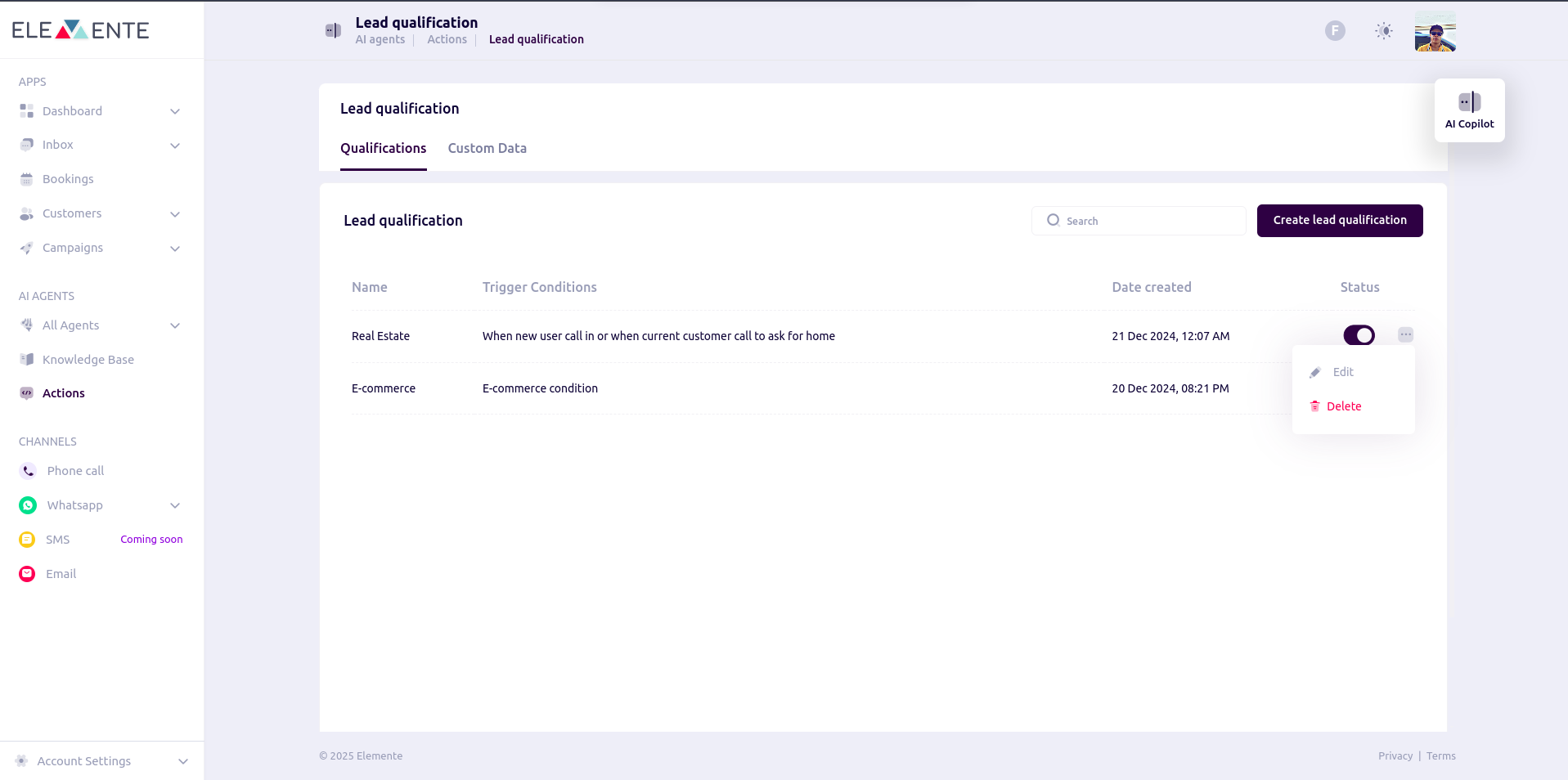
Task: Expand the Whatsapp chevron
Action: pyautogui.click(x=175, y=505)
